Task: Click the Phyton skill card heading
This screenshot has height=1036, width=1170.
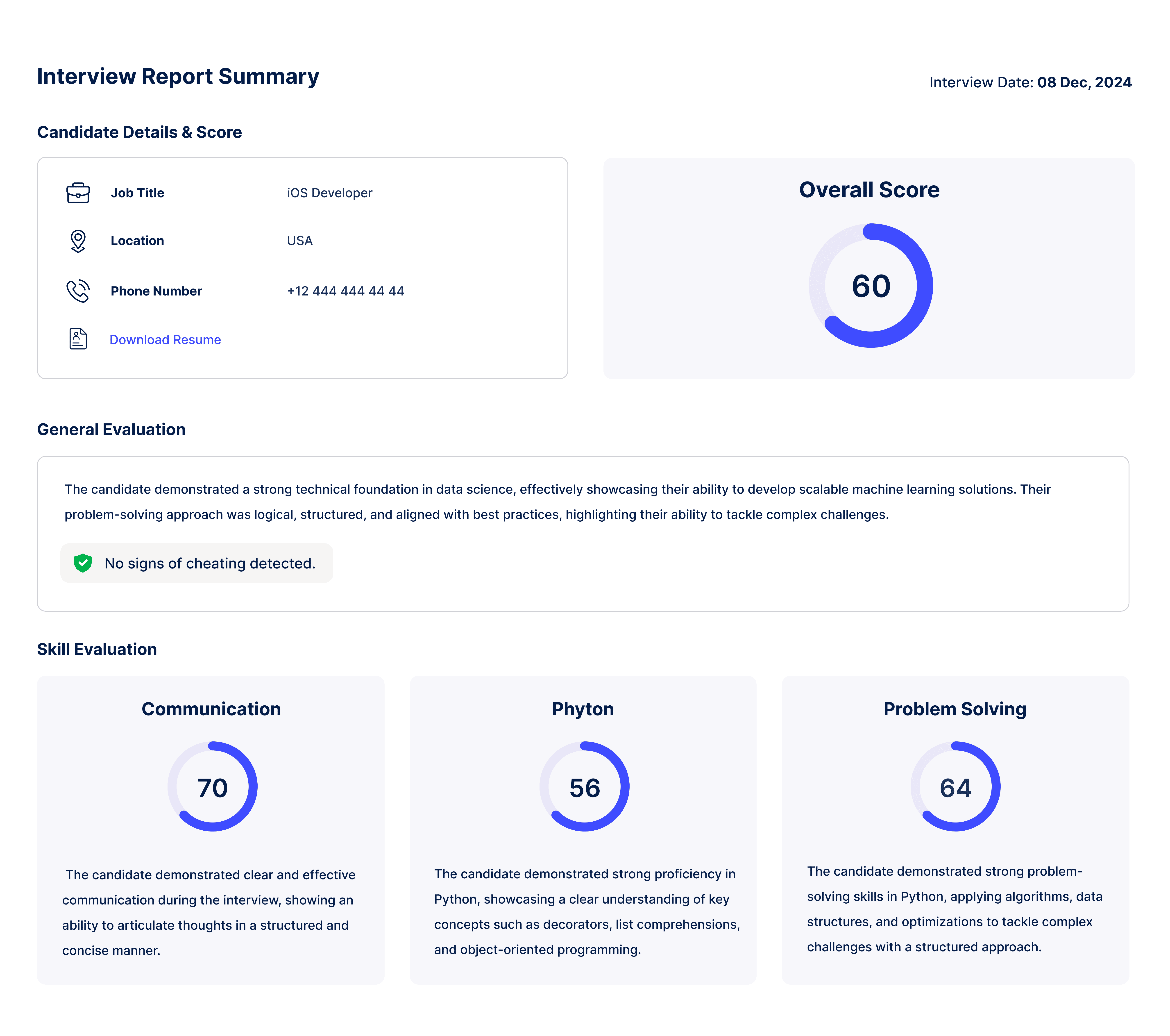Action: tap(583, 709)
